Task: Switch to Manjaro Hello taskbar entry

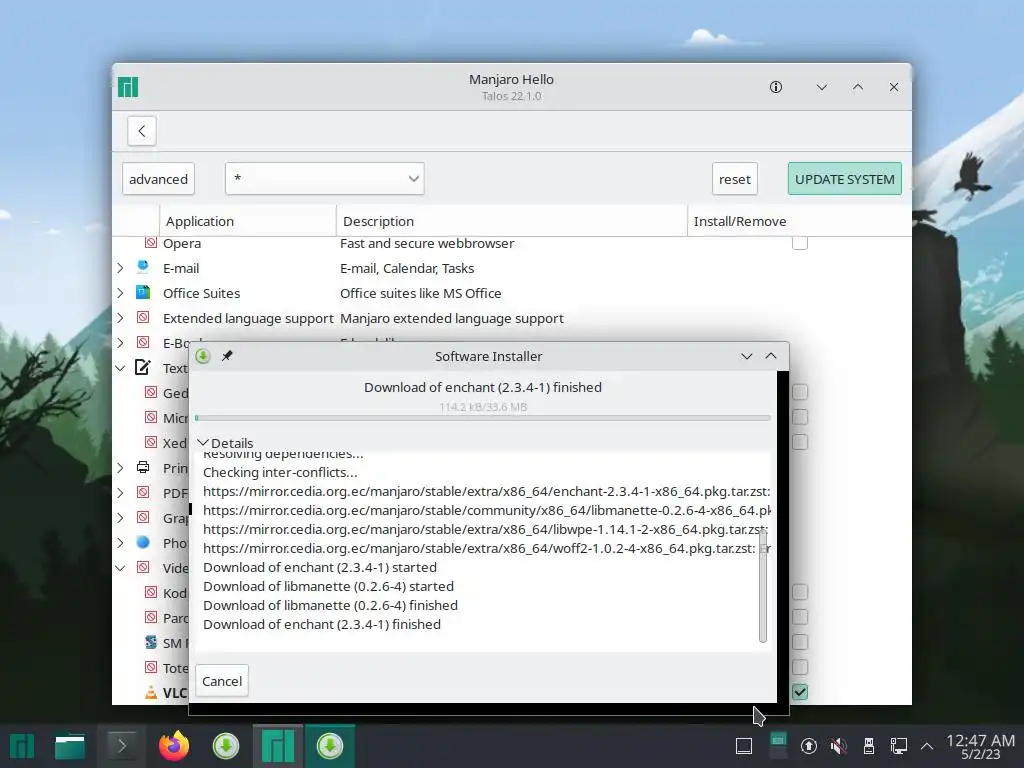Action: pyautogui.click(x=278, y=746)
